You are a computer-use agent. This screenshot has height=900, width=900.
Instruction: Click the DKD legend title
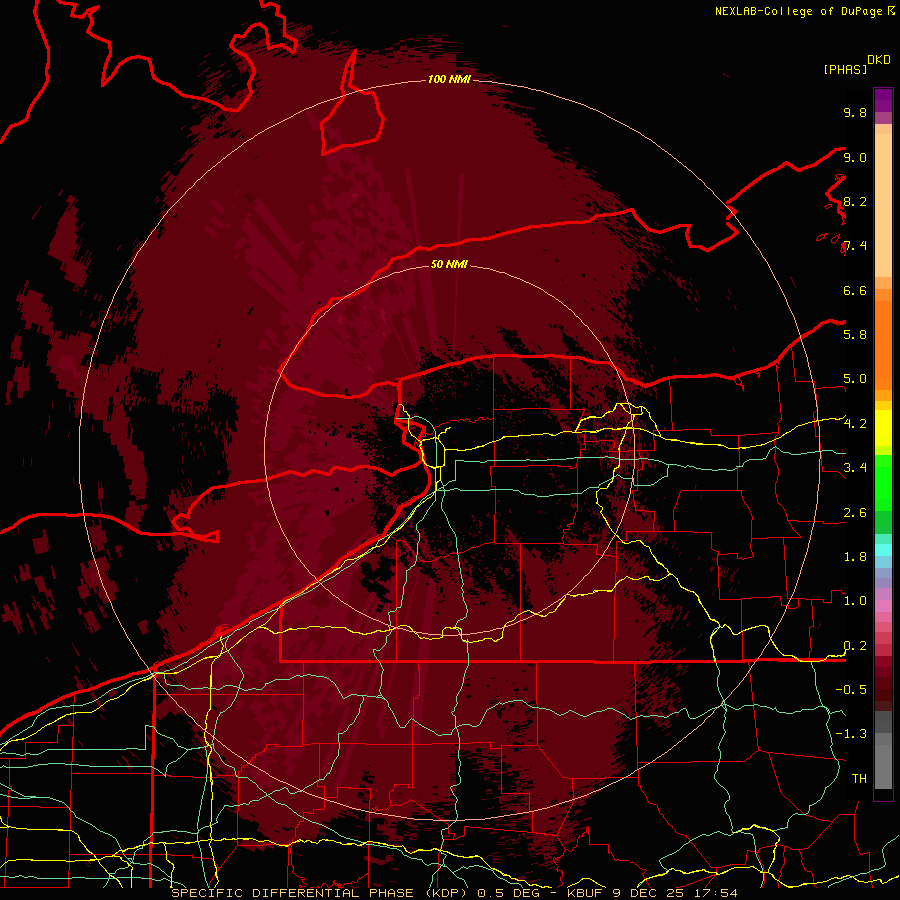click(879, 60)
